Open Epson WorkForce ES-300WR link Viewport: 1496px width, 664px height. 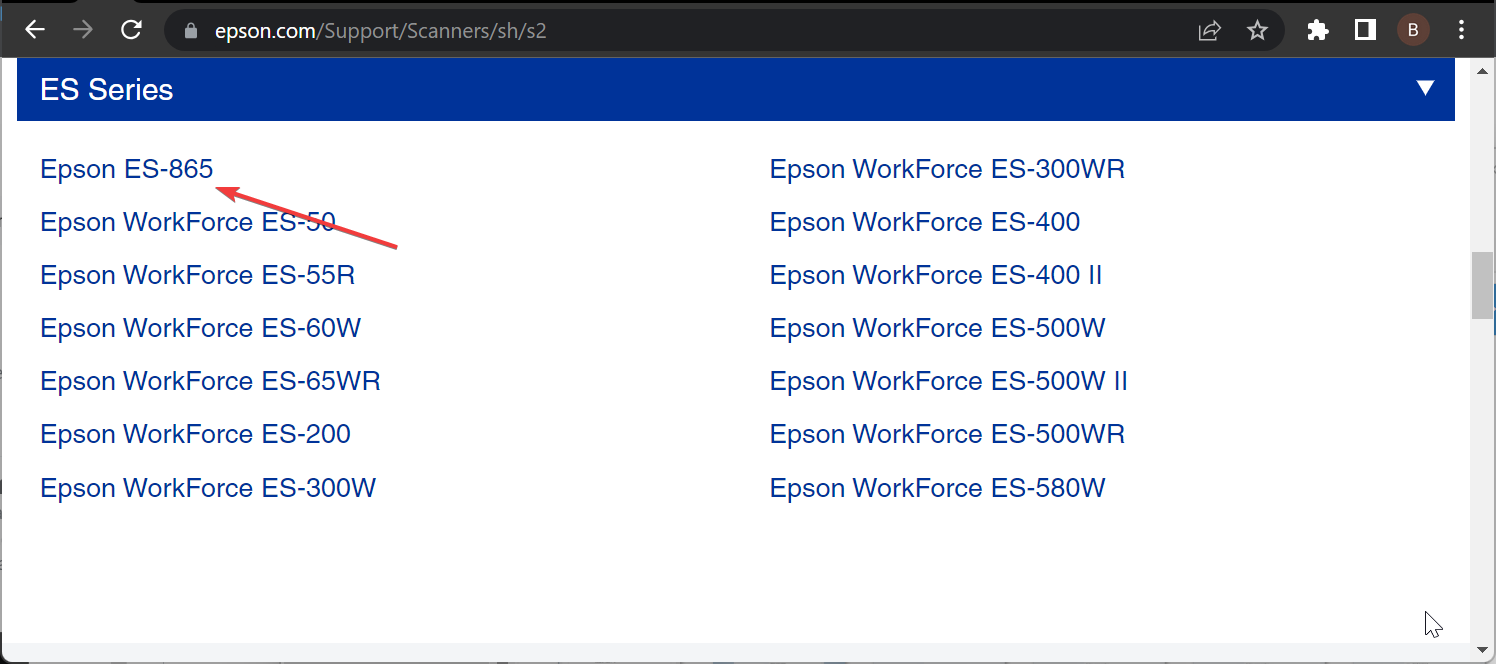[x=948, y=169]
